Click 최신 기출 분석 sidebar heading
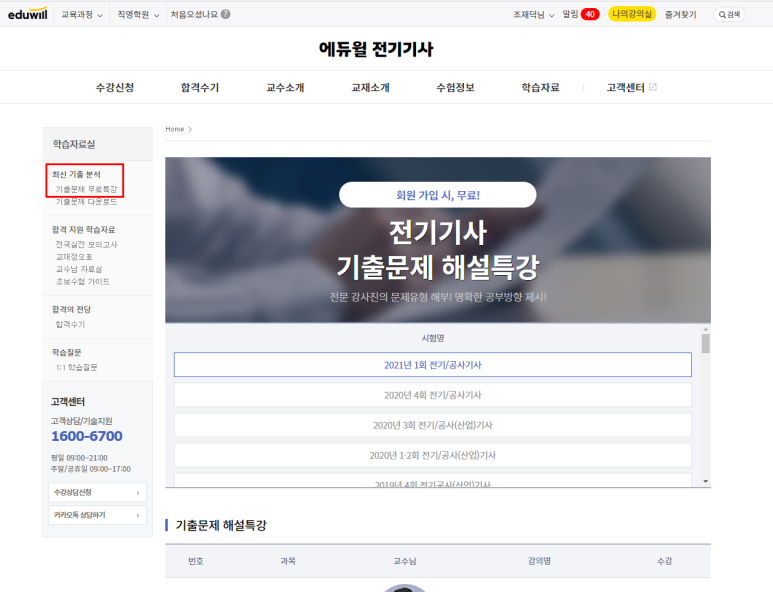 [x=76, y=174]
